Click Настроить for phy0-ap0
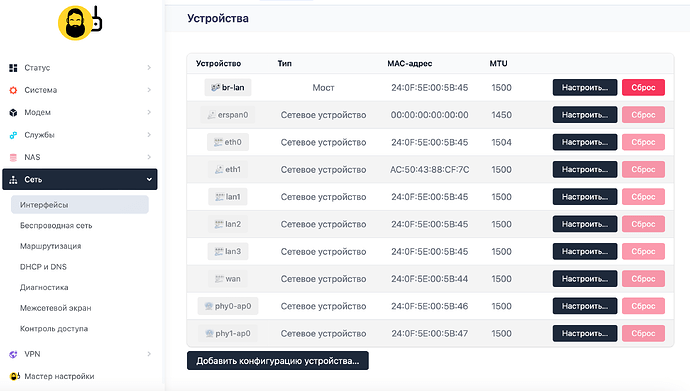This screenshot has width=690, height=391. [x=585, y=306]
